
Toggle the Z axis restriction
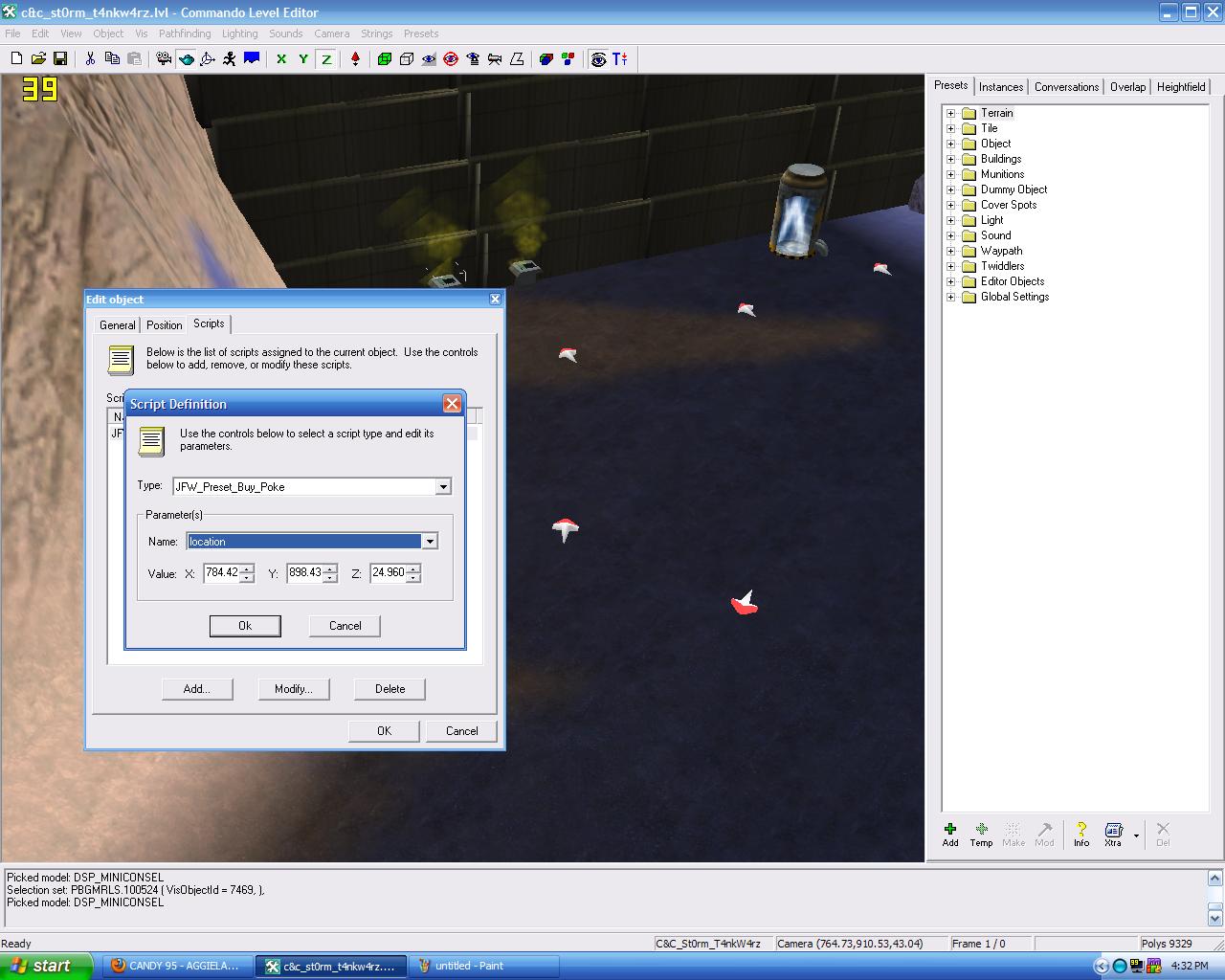tap(326, 59)
